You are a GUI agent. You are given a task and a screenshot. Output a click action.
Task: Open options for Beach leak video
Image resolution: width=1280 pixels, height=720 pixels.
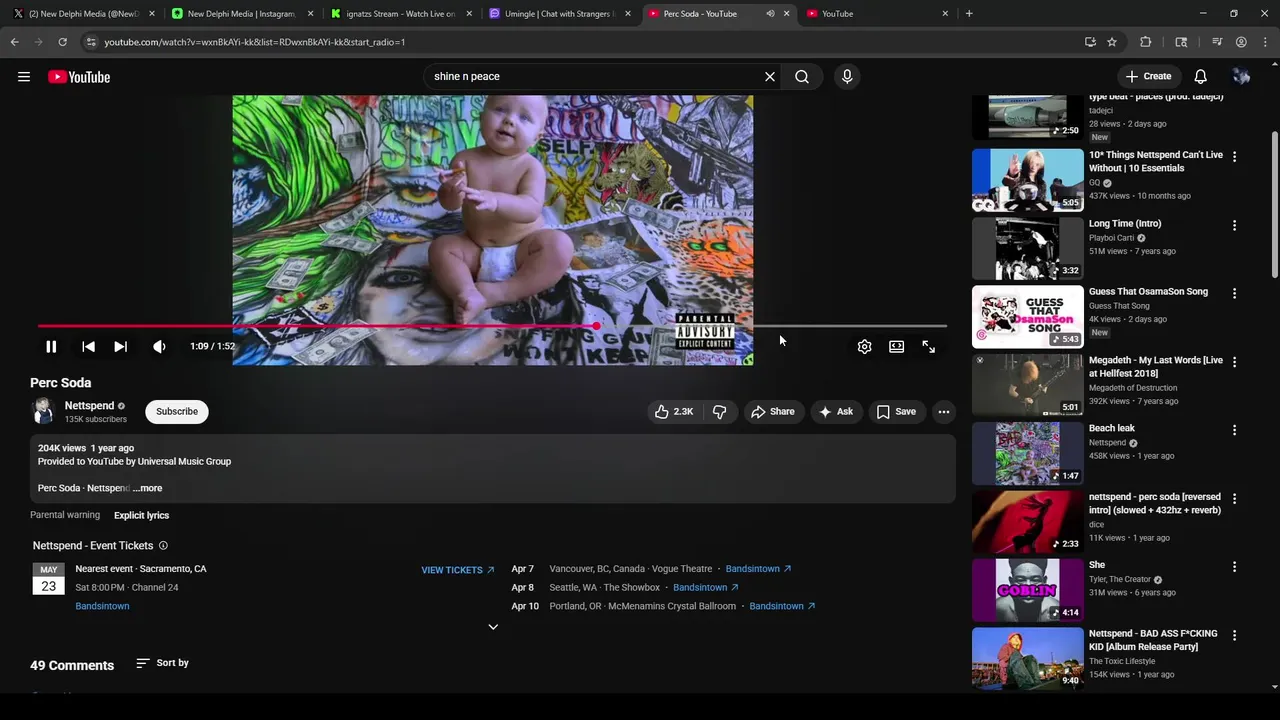1234,430
